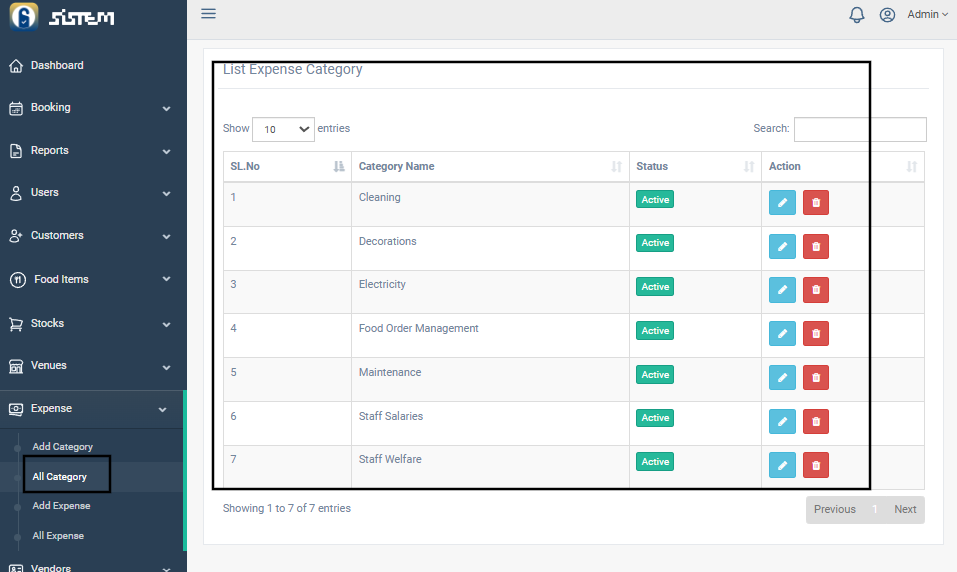Sort table by Status column

[x=695, y=167]
